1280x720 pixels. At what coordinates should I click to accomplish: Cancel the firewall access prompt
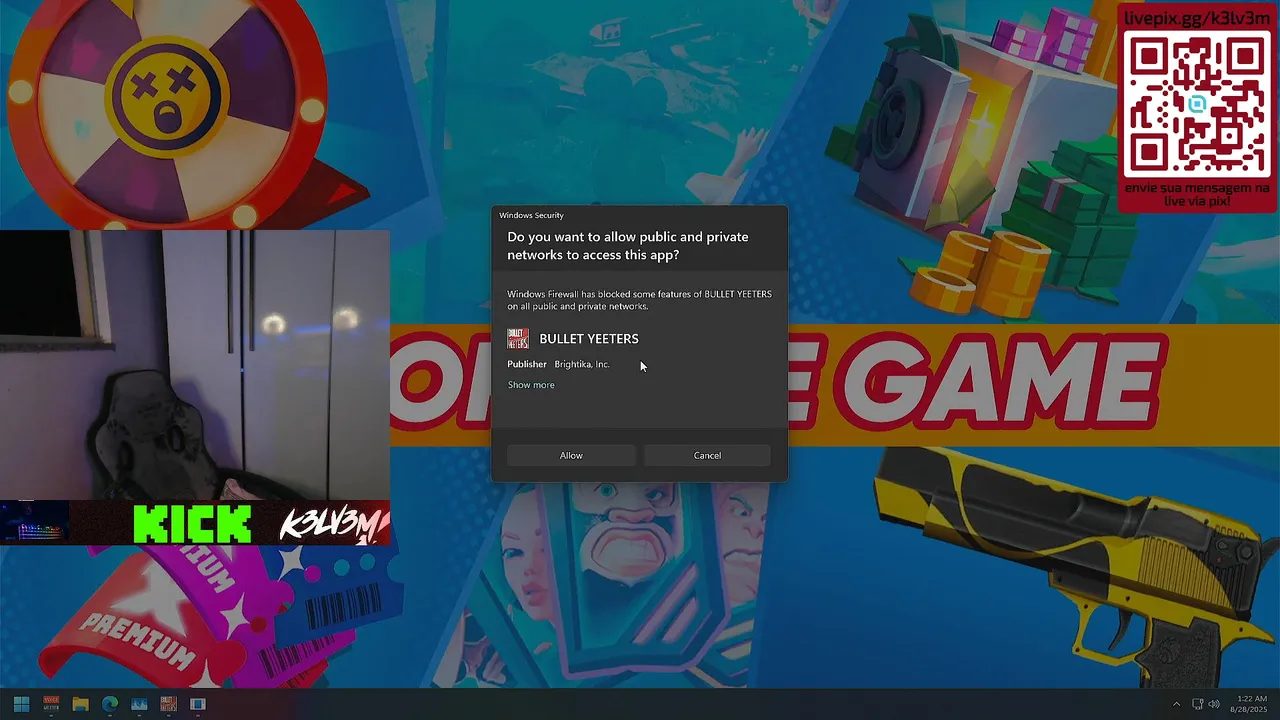tap(707, 455)
